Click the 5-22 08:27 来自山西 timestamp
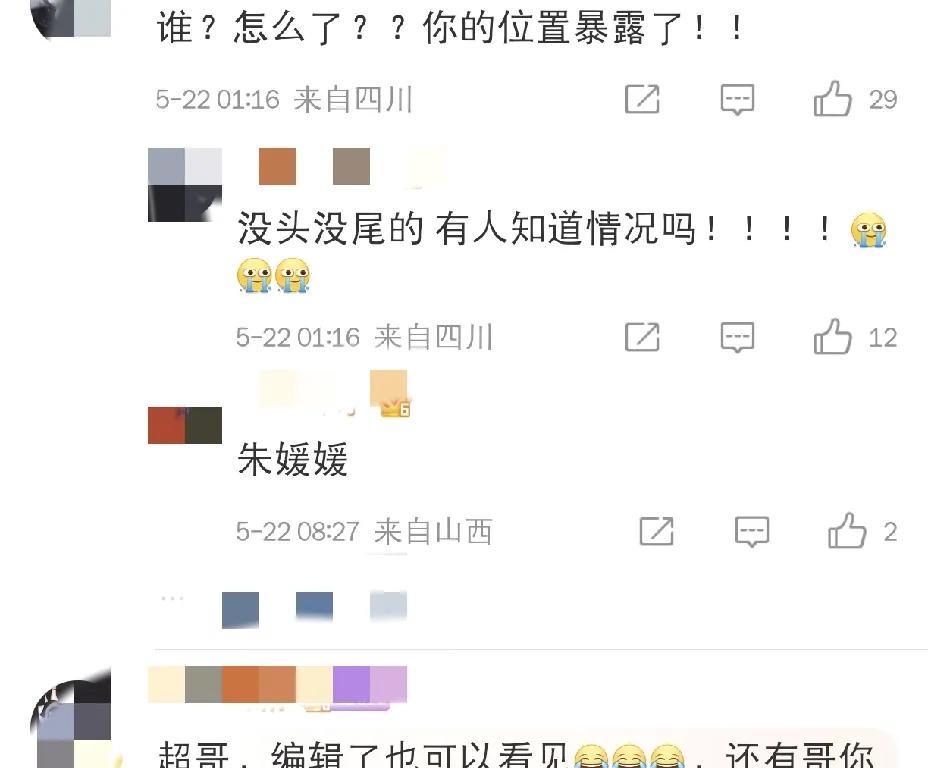 tap(364, 531)
